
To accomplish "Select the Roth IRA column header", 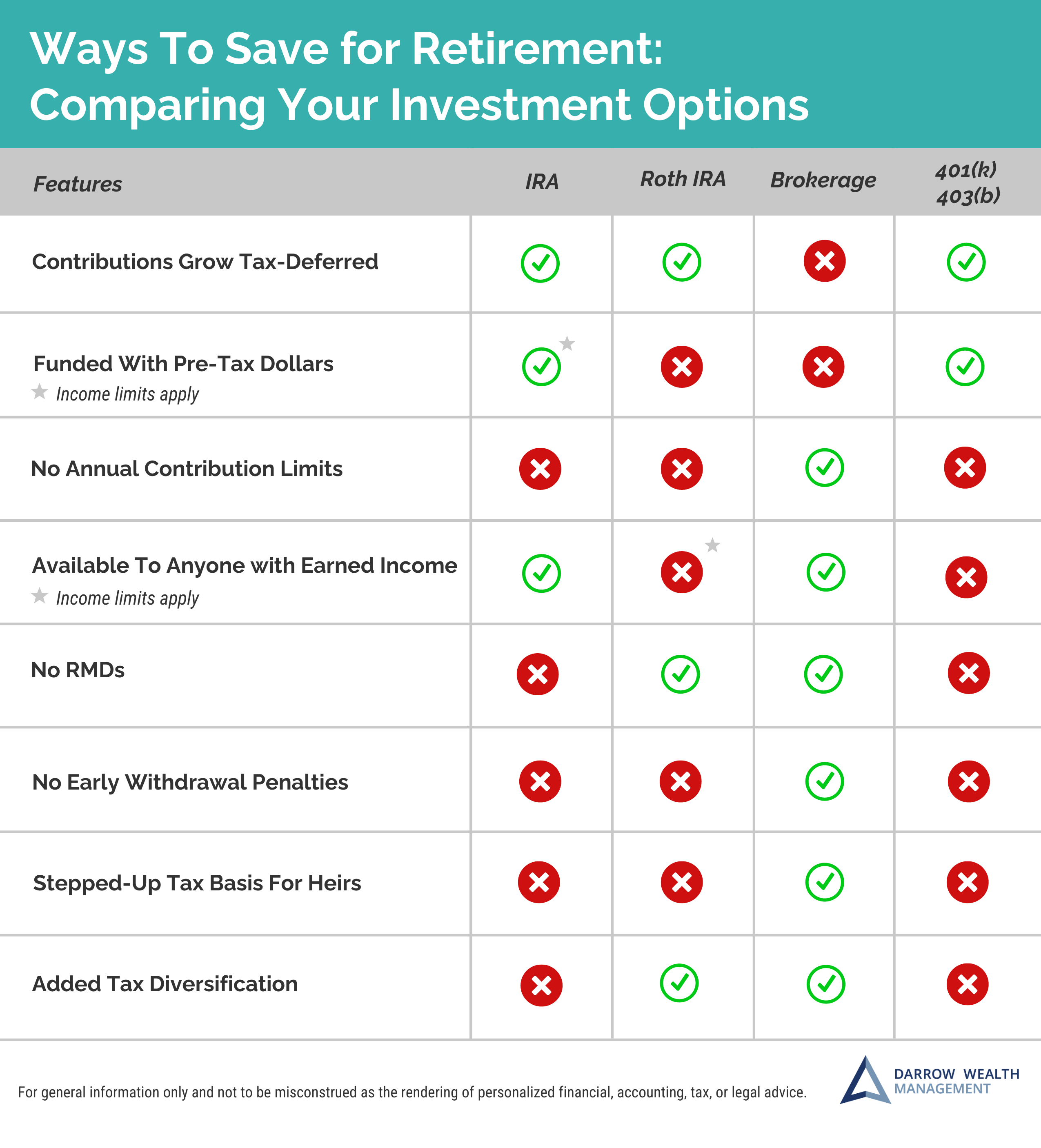I will click(x=683, y=179).
